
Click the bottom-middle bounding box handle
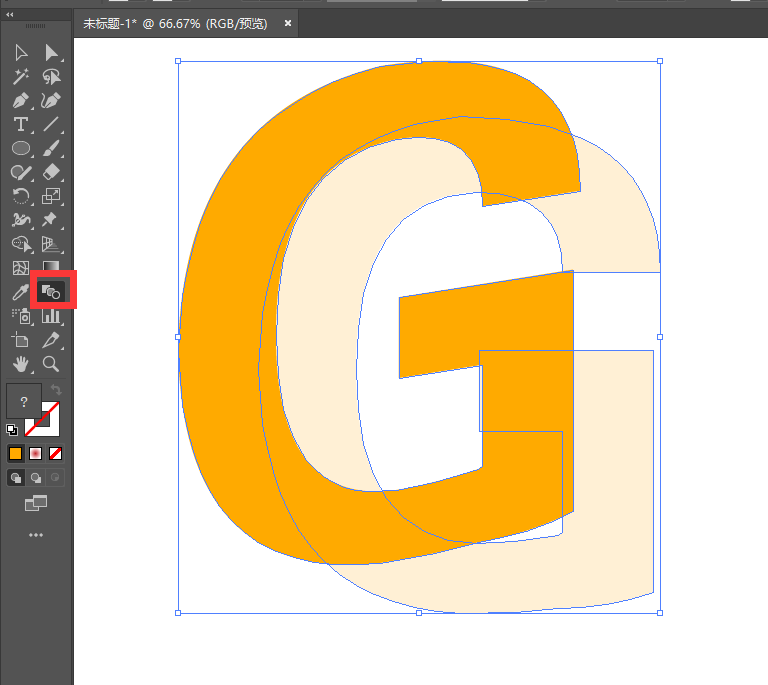pyautogui.click(x=419, y=613)
